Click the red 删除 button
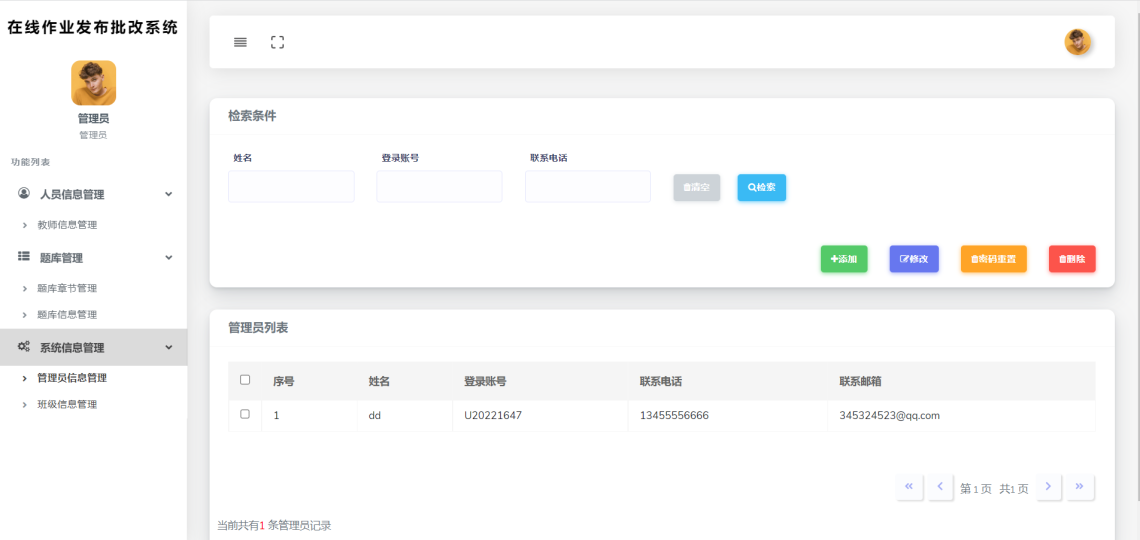This screenshot has width=1140, height=540. pyautogui.click(x=1072, y=259)
